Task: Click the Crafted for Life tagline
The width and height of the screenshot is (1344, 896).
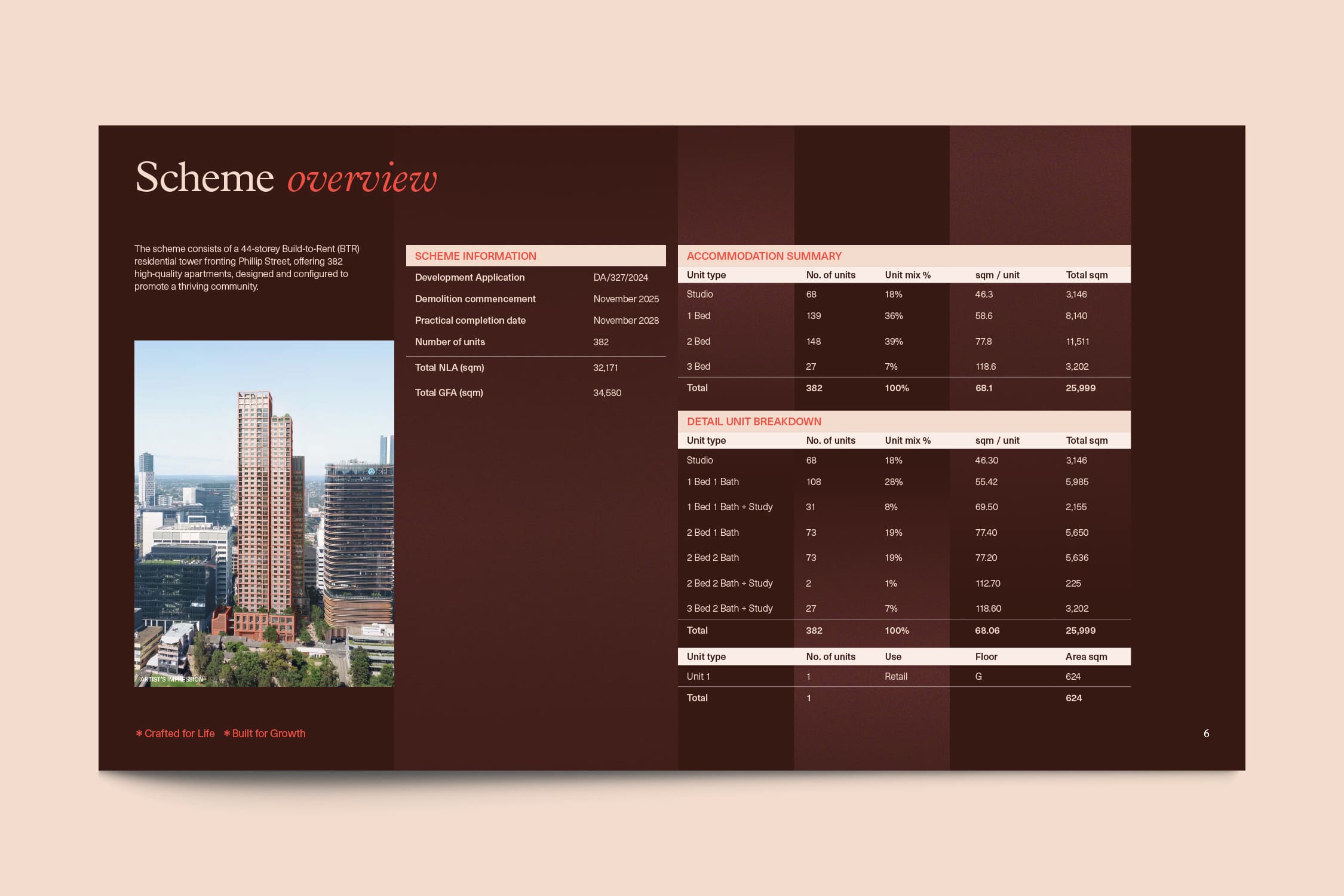Action: (x=175, y=734)
